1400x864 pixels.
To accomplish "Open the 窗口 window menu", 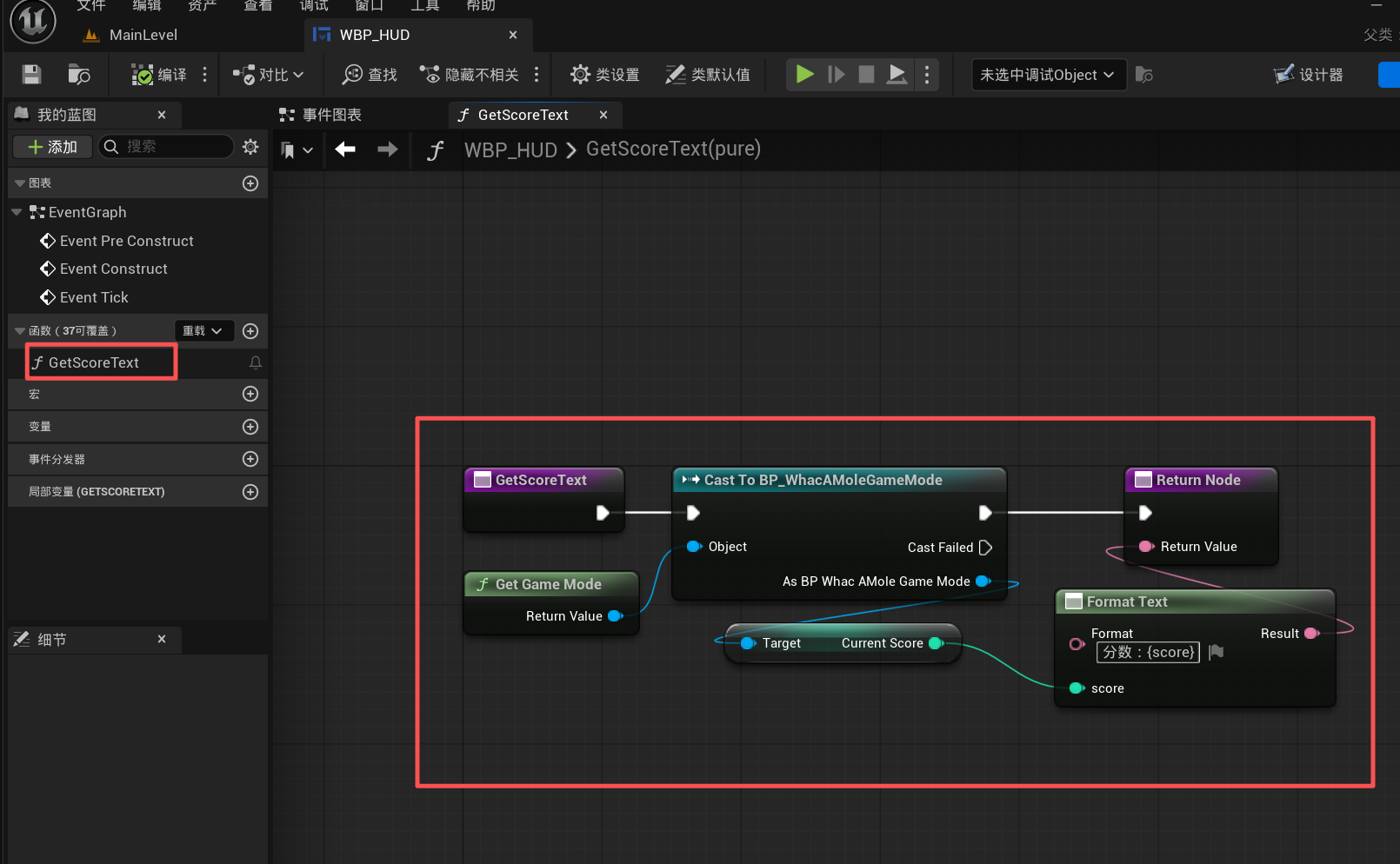I will point(369,6).
